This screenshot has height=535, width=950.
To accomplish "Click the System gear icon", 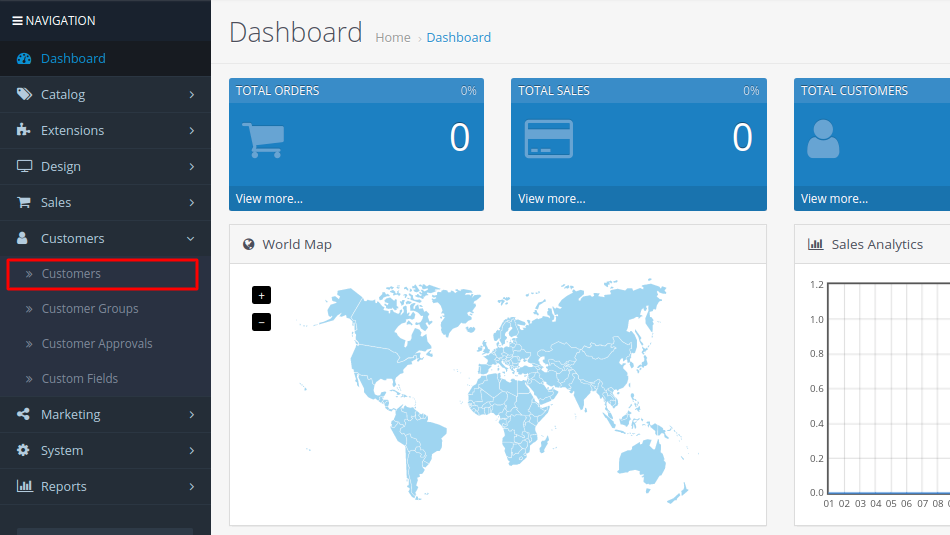I will [x=23, y=450].
